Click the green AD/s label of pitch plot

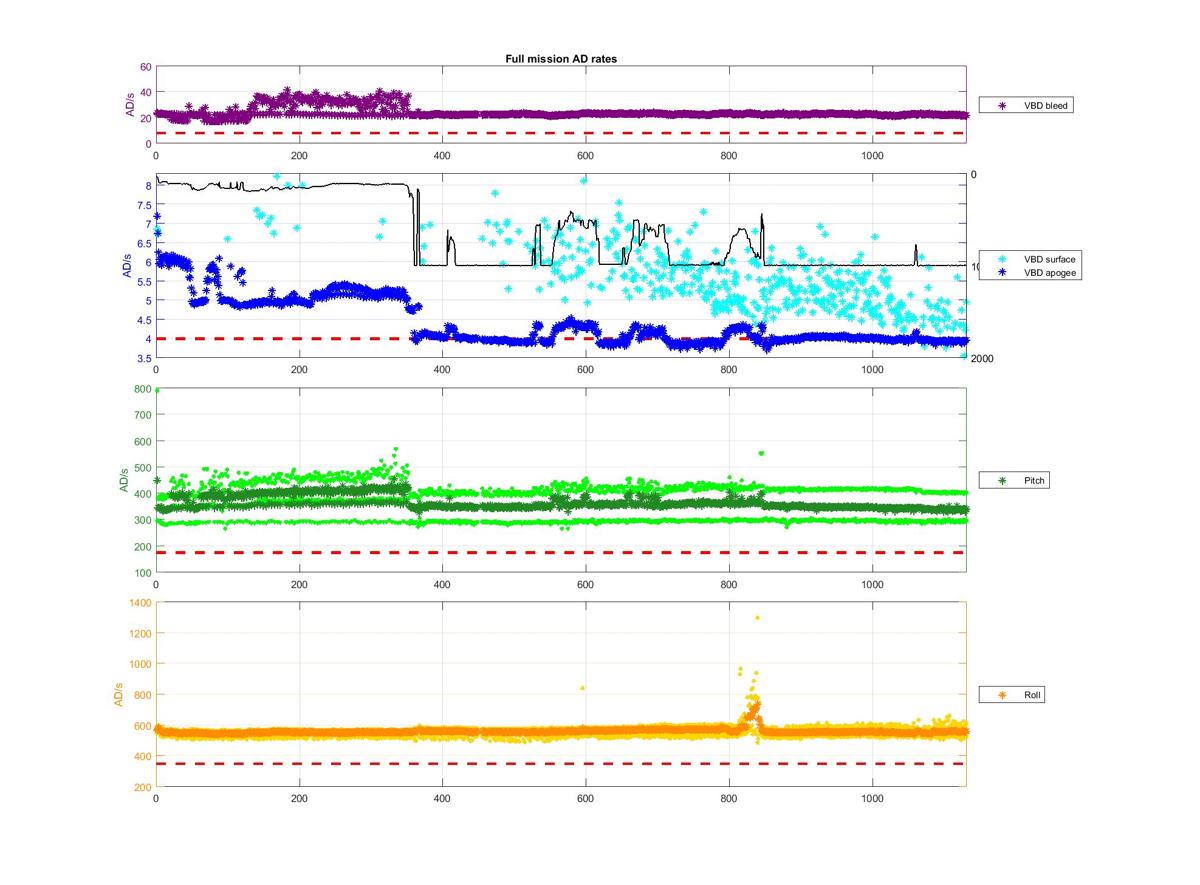click(x=126, y=481)
